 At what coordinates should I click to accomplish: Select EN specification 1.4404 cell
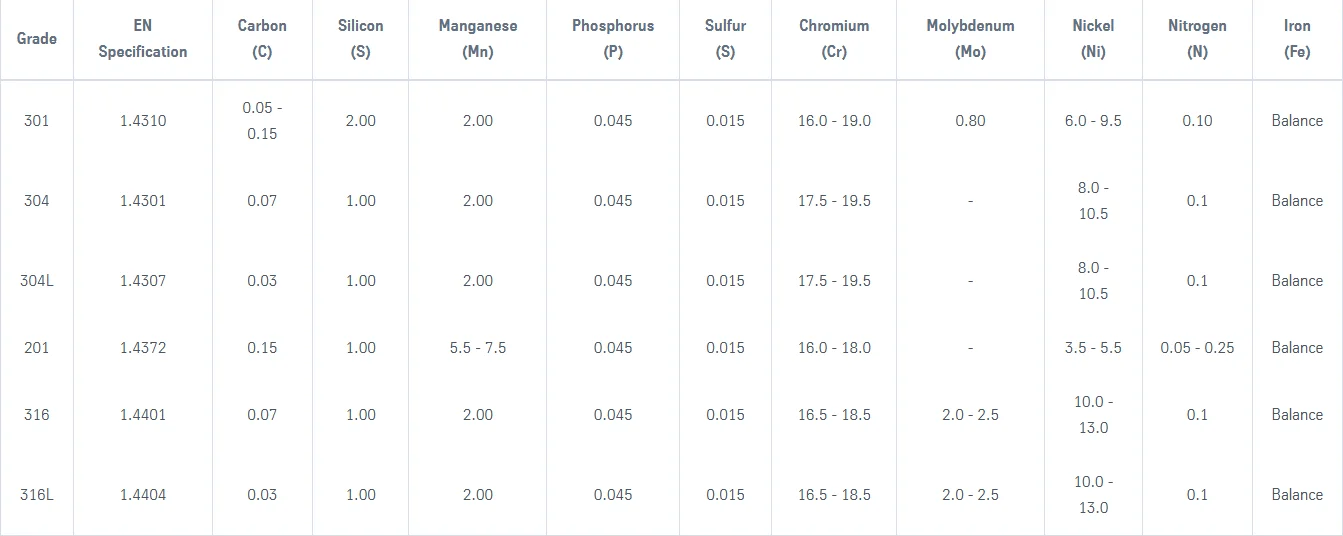coord(143,495)
